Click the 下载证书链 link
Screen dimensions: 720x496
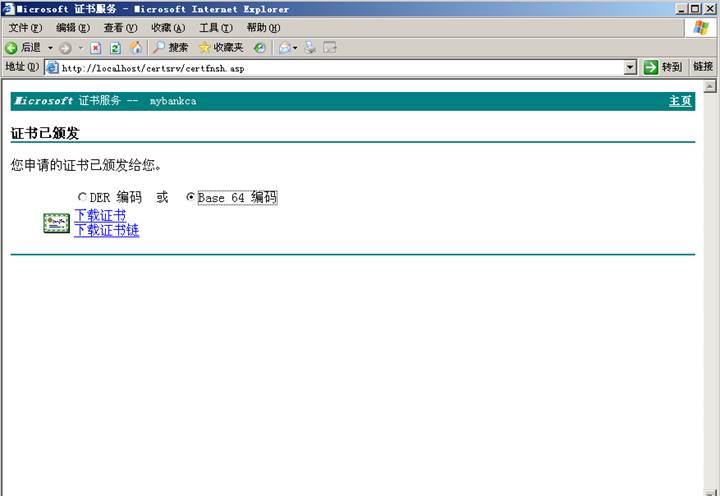pos(107,230)
